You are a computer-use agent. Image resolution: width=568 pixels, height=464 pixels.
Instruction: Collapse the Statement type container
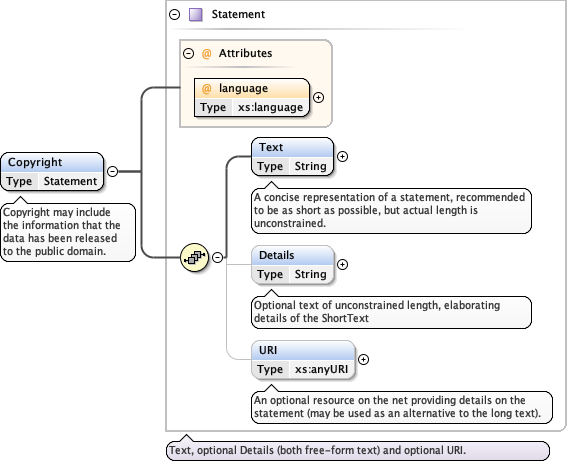[175, 14]
